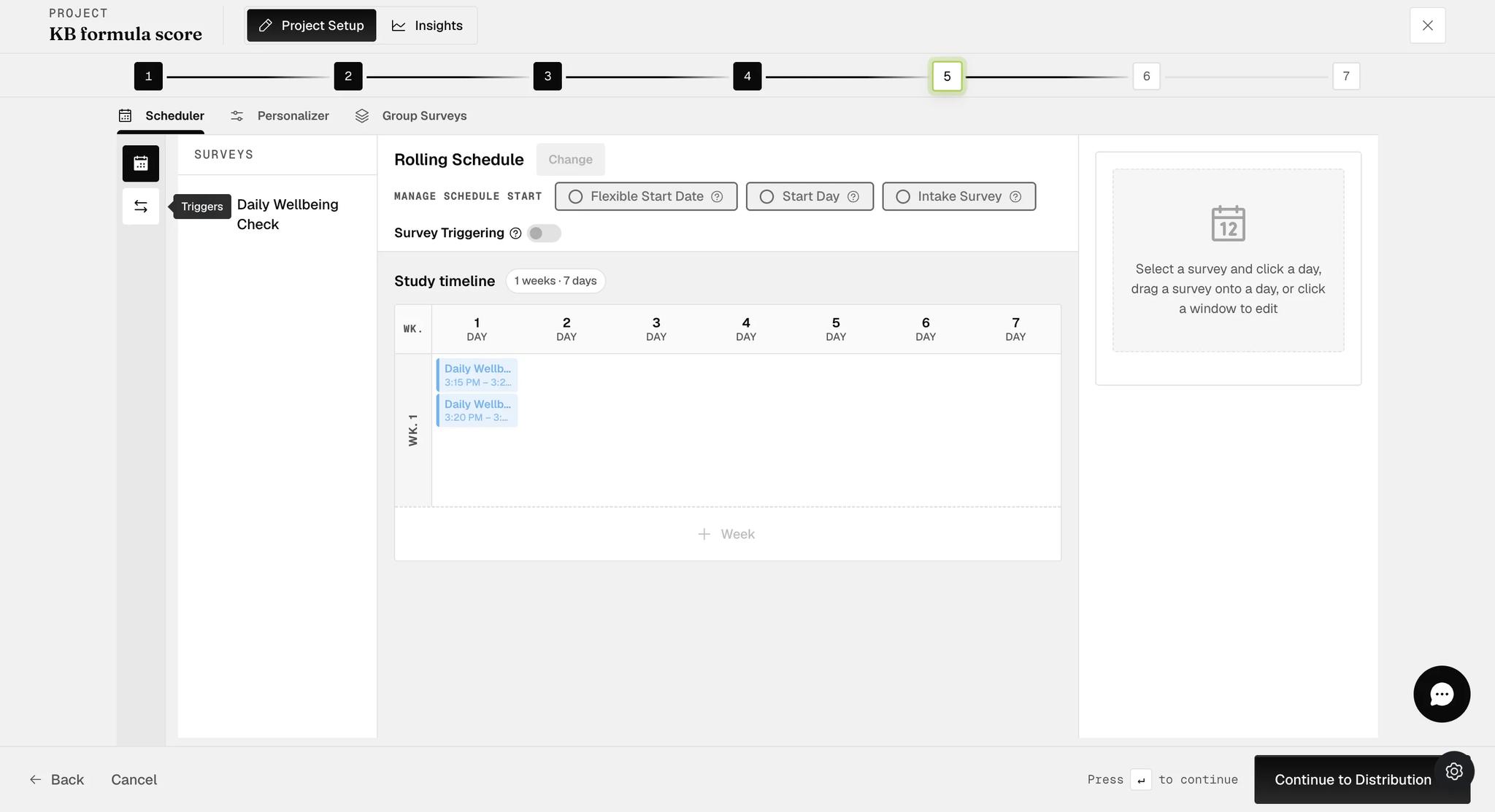Viewport: 1495px width, 812px height.
Task: Select Intake Survey radio option
Action: tap(958, 196)
